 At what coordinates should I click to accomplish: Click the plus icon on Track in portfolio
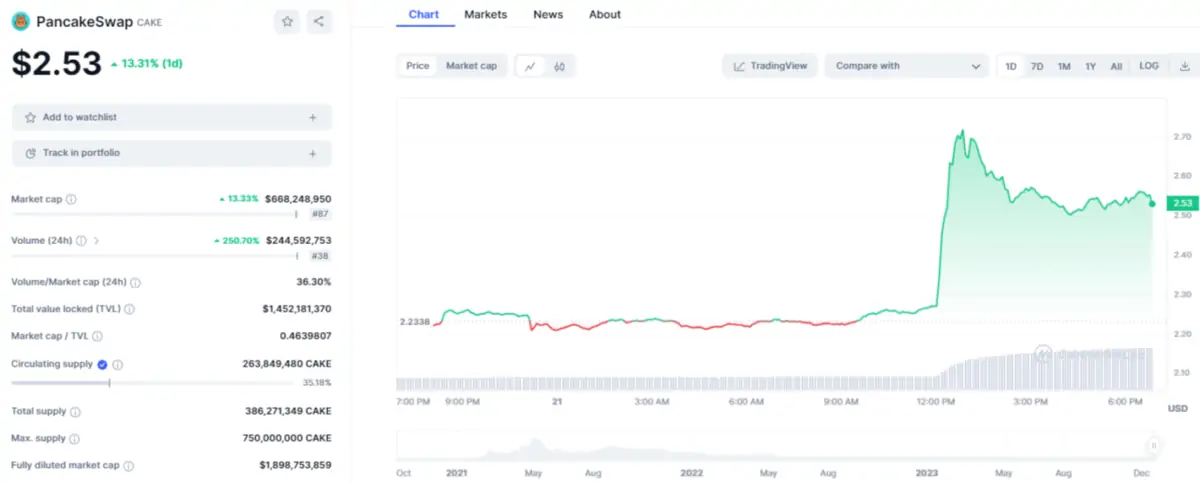[312, 153]
